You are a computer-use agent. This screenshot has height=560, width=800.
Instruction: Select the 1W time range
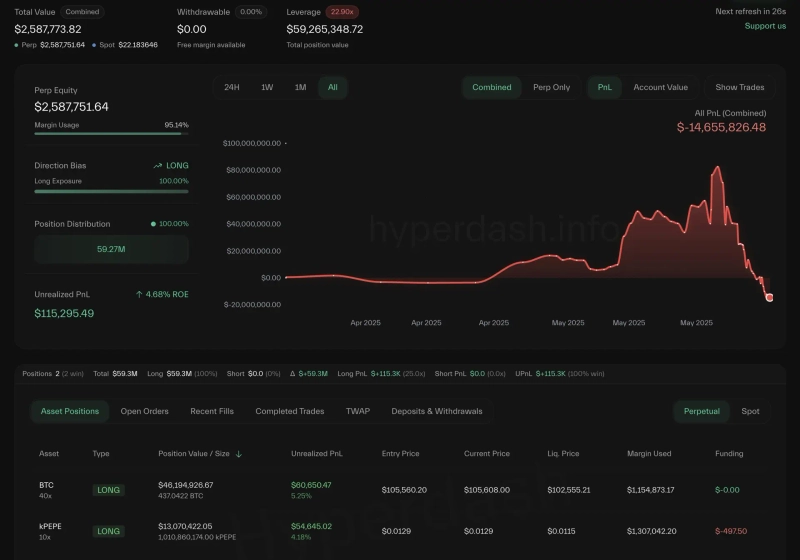(x=267, y=88)
